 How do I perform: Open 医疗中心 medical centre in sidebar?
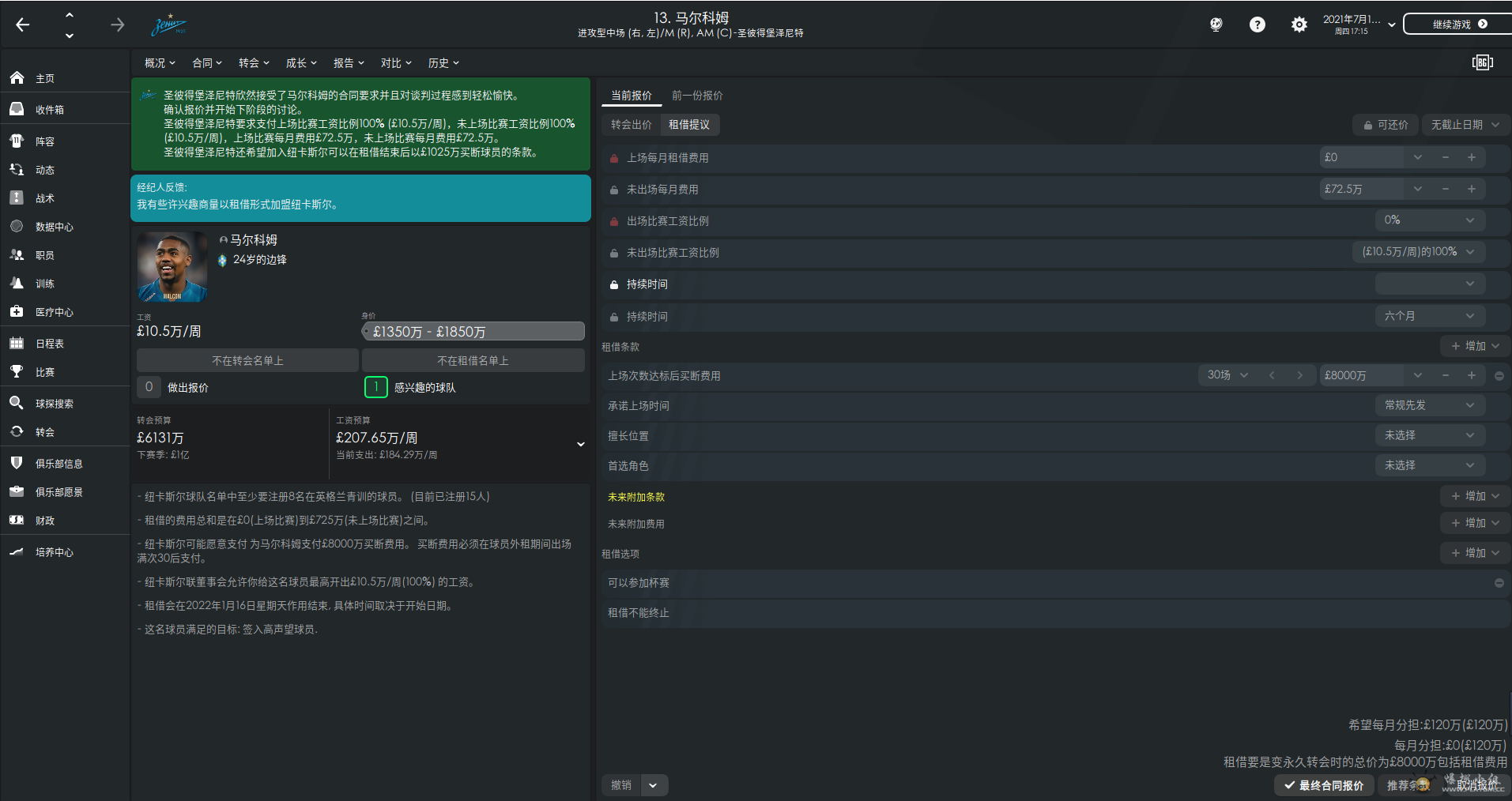54,312
